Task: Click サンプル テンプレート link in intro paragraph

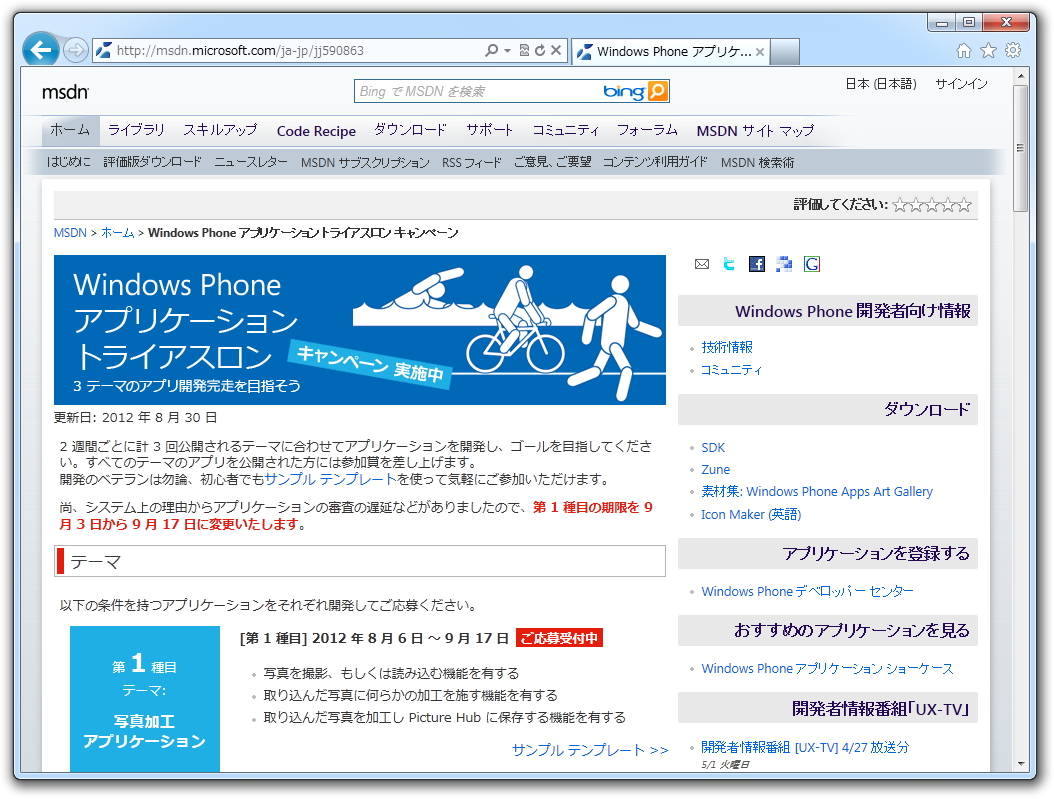Action: pyautogui.click(x=330, y=479)
